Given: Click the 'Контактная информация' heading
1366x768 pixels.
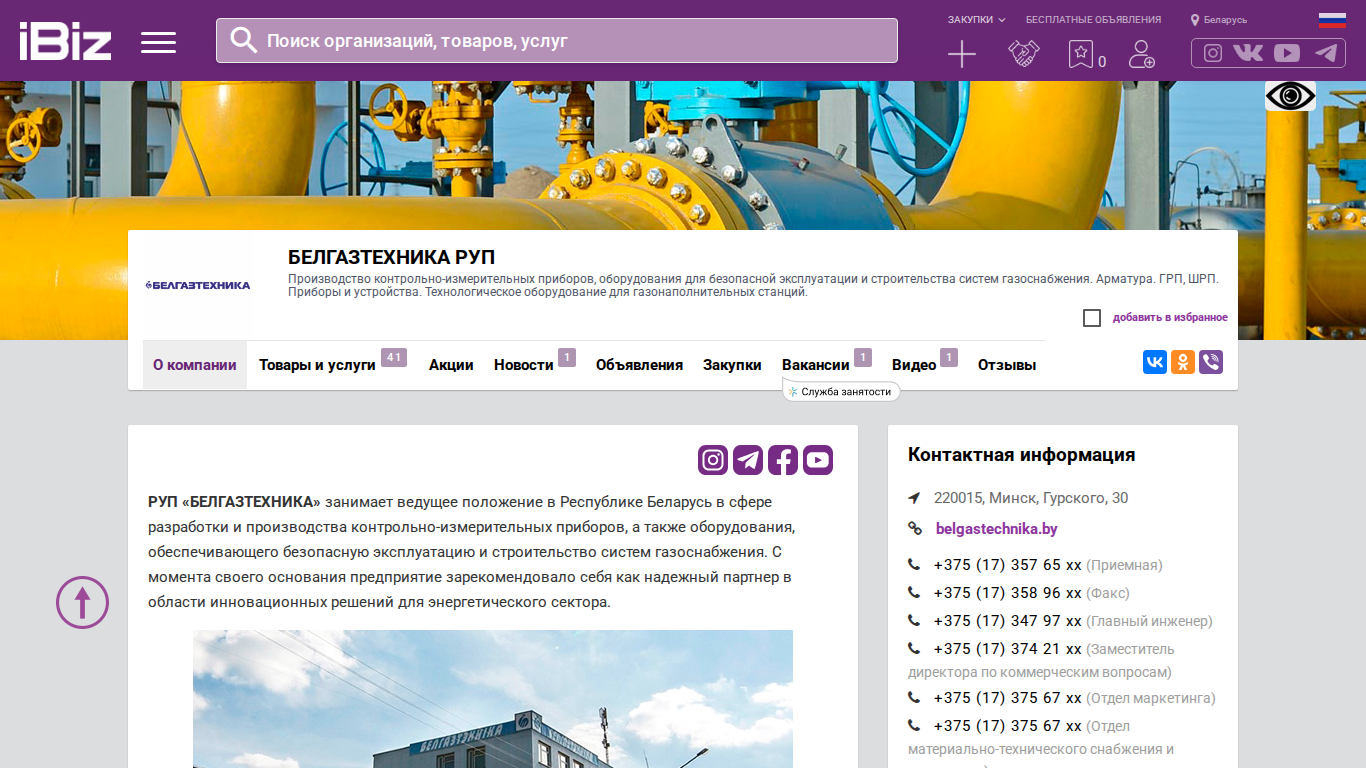Looking at the screenshot, I should [1021, 455].
